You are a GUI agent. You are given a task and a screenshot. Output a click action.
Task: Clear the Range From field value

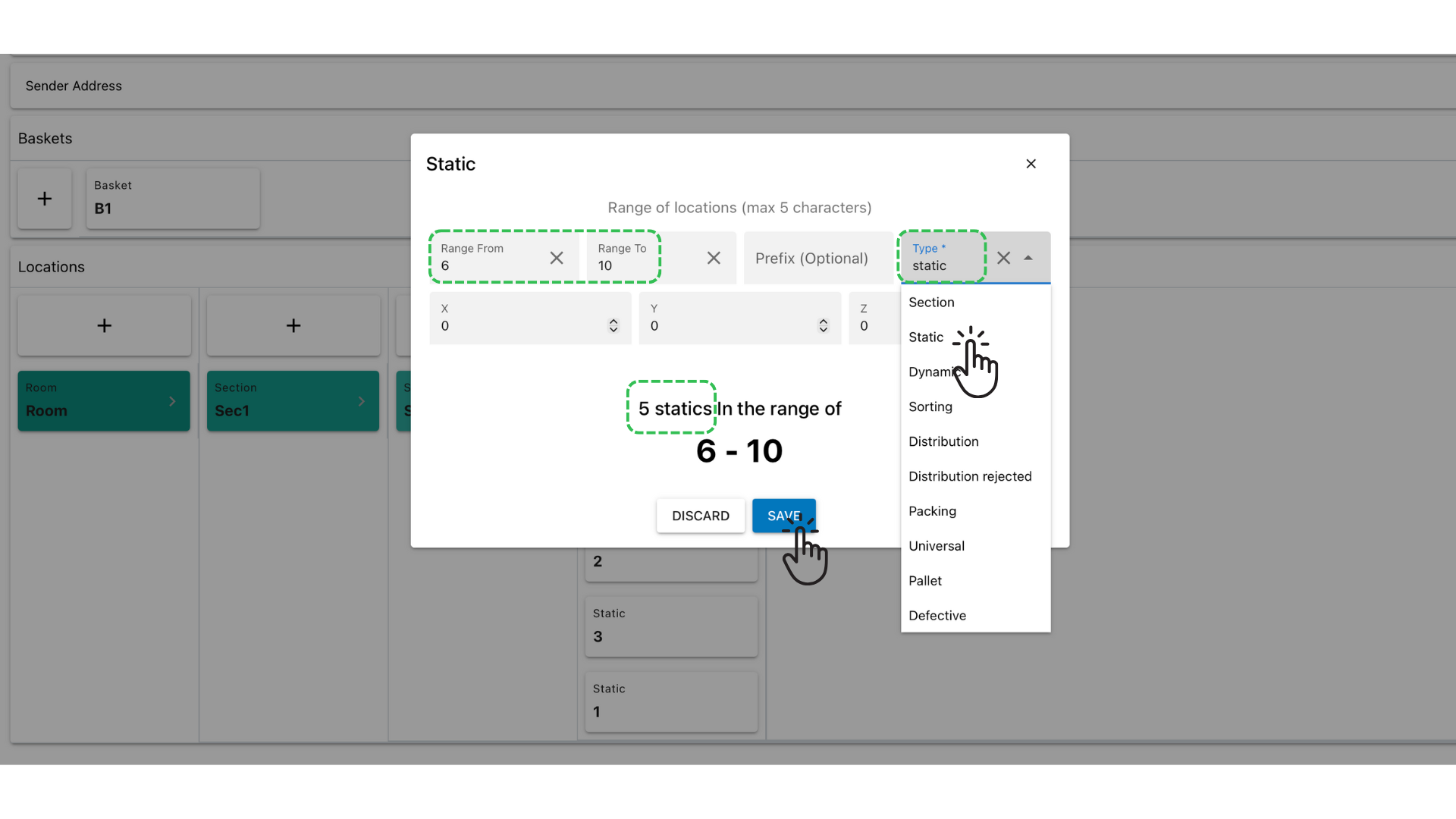point(557,258)
